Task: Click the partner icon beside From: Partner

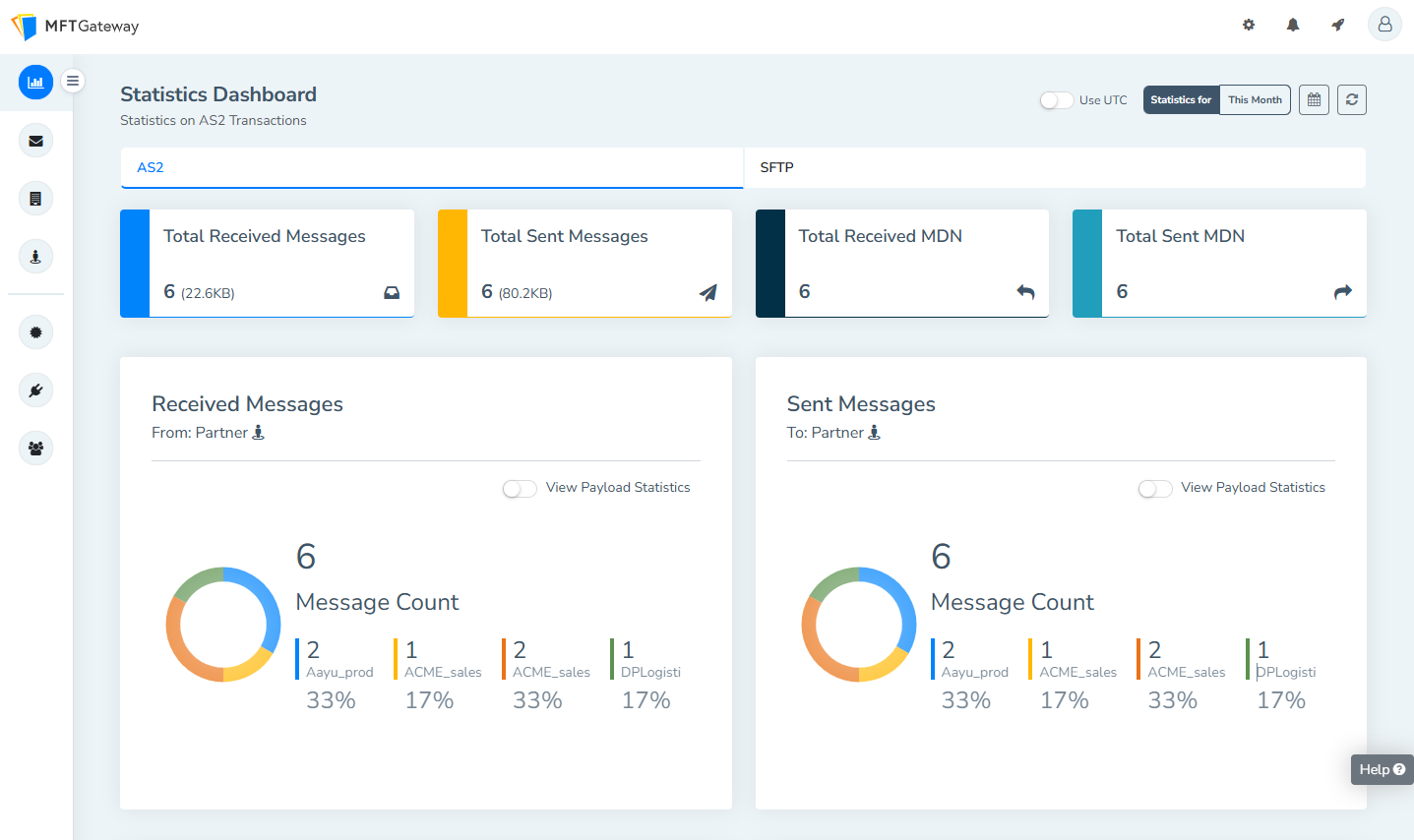Action: pyautogui.click(x=259, y=432)
